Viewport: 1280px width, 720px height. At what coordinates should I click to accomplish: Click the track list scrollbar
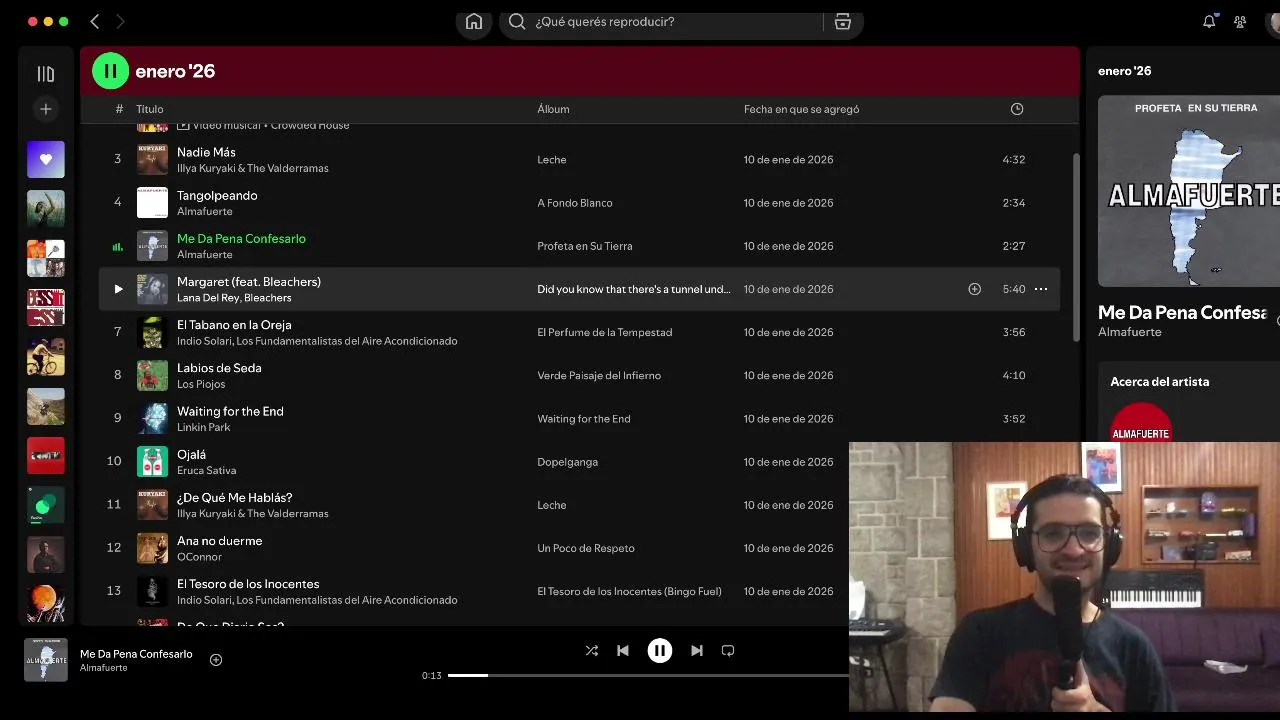pos(1076,248)
